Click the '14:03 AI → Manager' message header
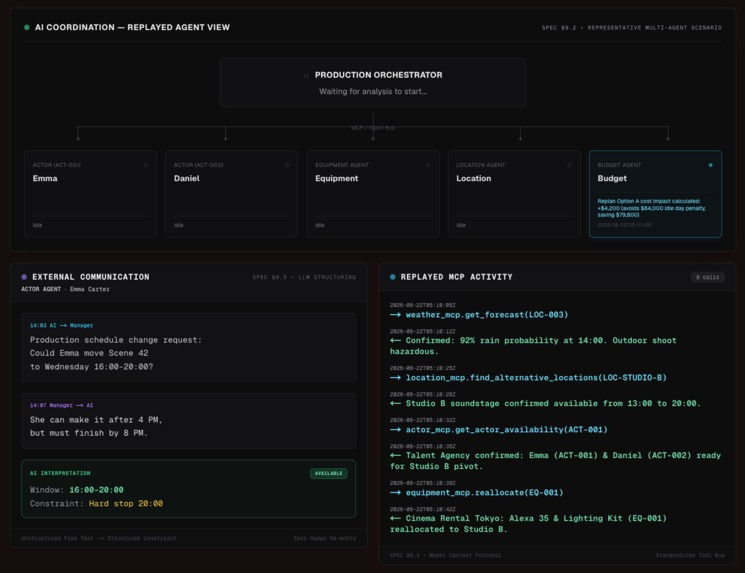The image size is (745, 573). tap(61, 325)
